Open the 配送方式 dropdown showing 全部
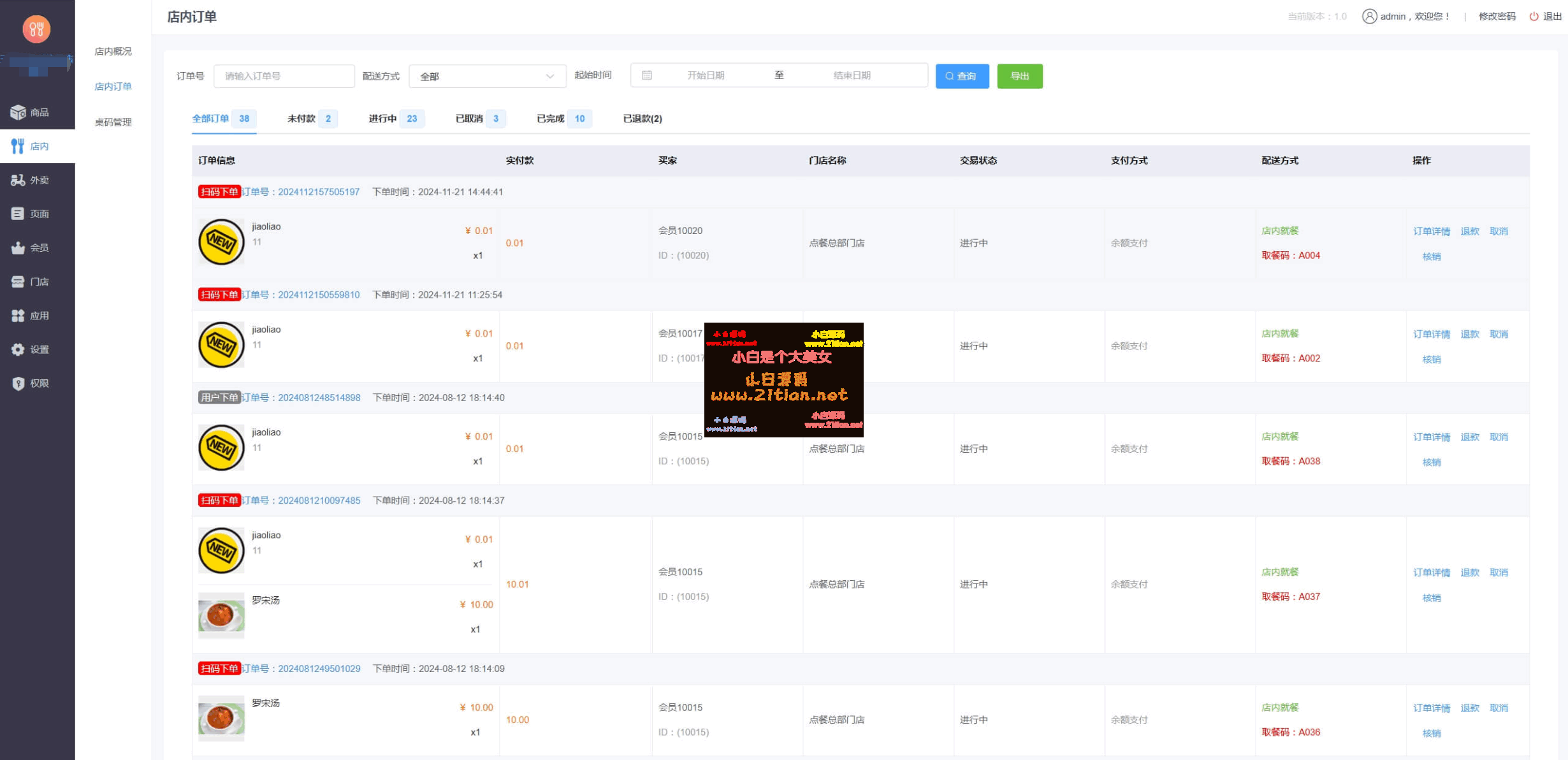This screenshot has height=760, width=1568. (x=488, y=76)
